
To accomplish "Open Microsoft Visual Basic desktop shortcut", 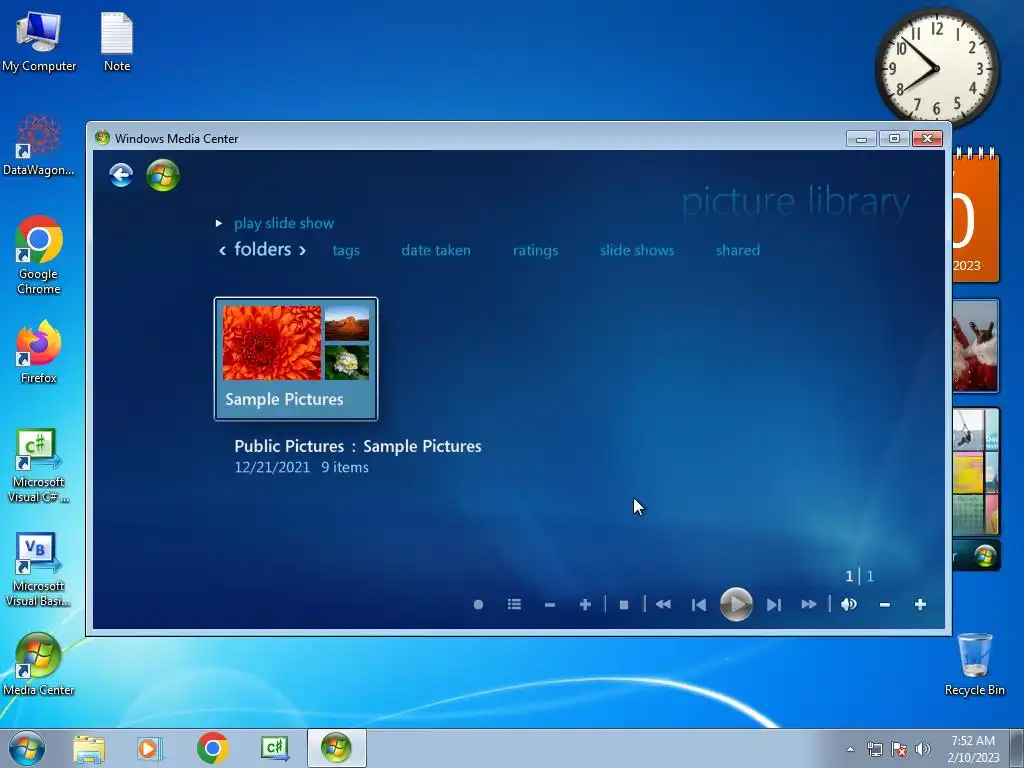I will [x=39, y=569].
